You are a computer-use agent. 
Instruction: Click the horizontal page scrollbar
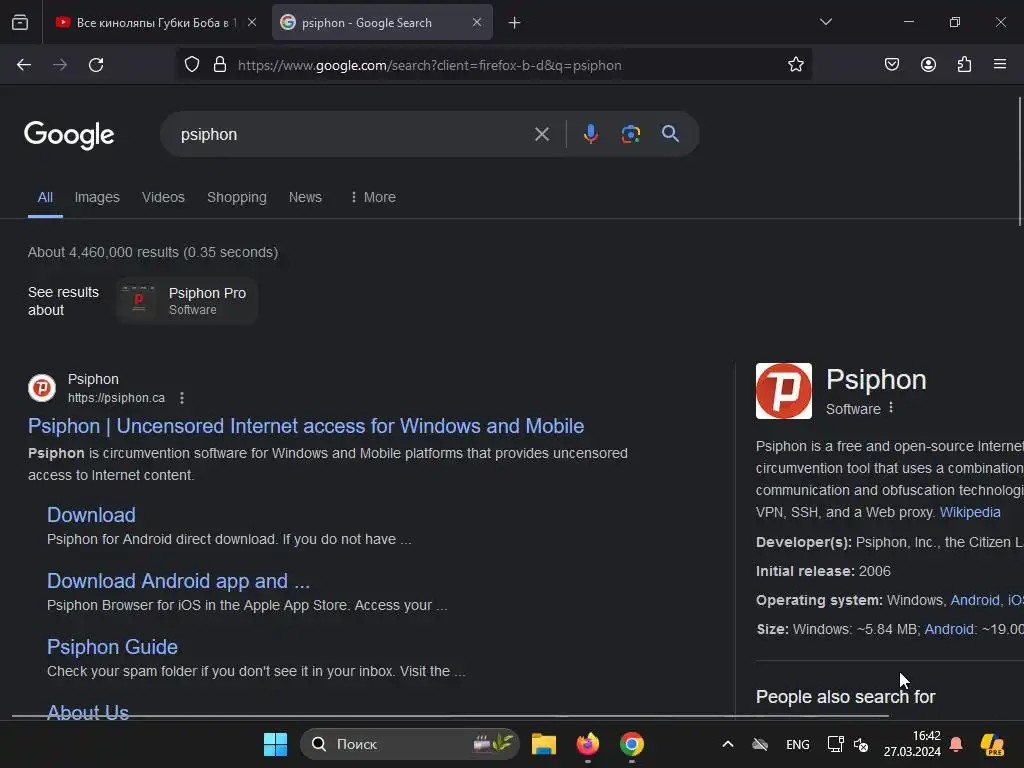click(x=451, y=716)
